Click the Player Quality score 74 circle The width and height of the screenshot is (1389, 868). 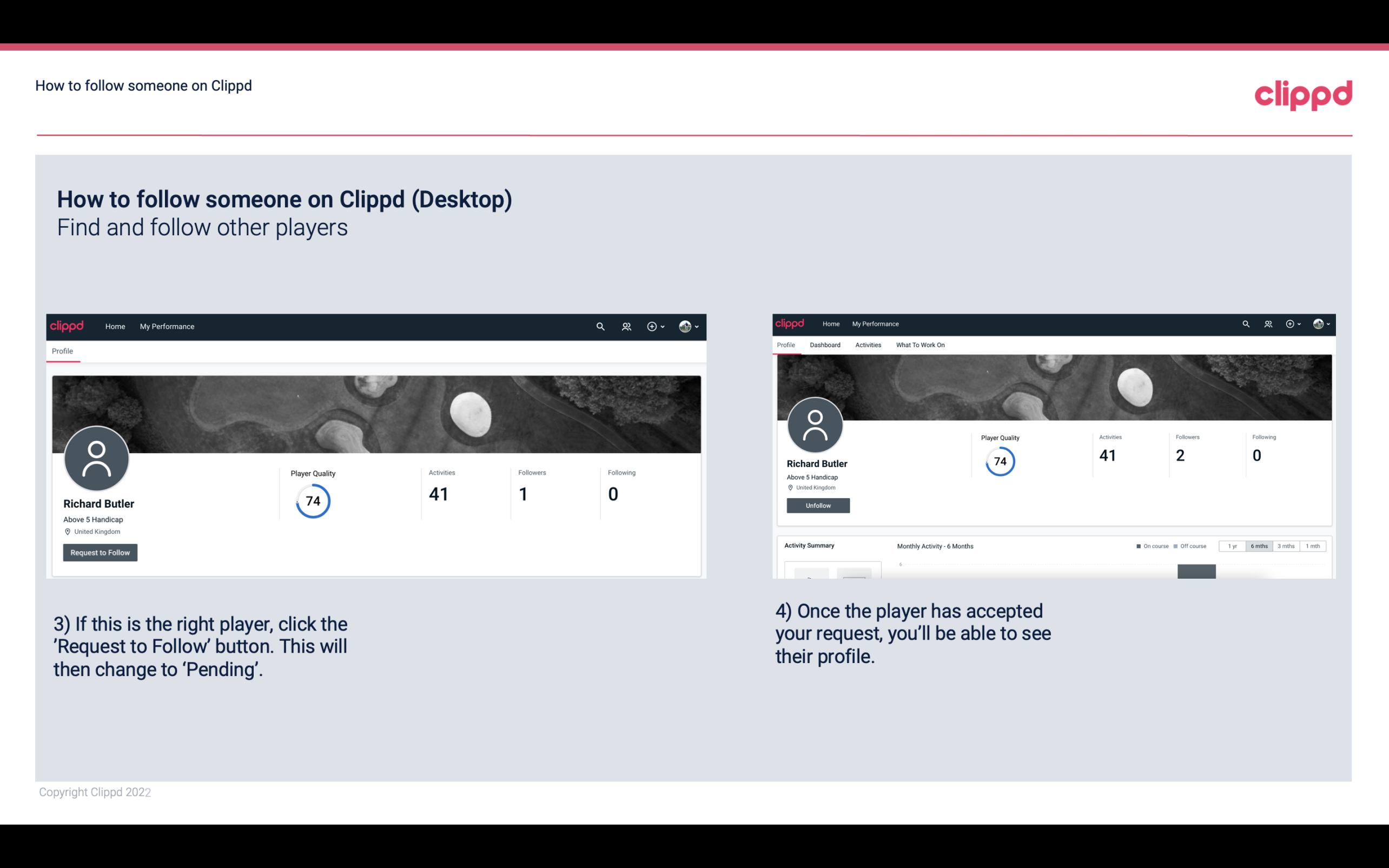point(312,500)
